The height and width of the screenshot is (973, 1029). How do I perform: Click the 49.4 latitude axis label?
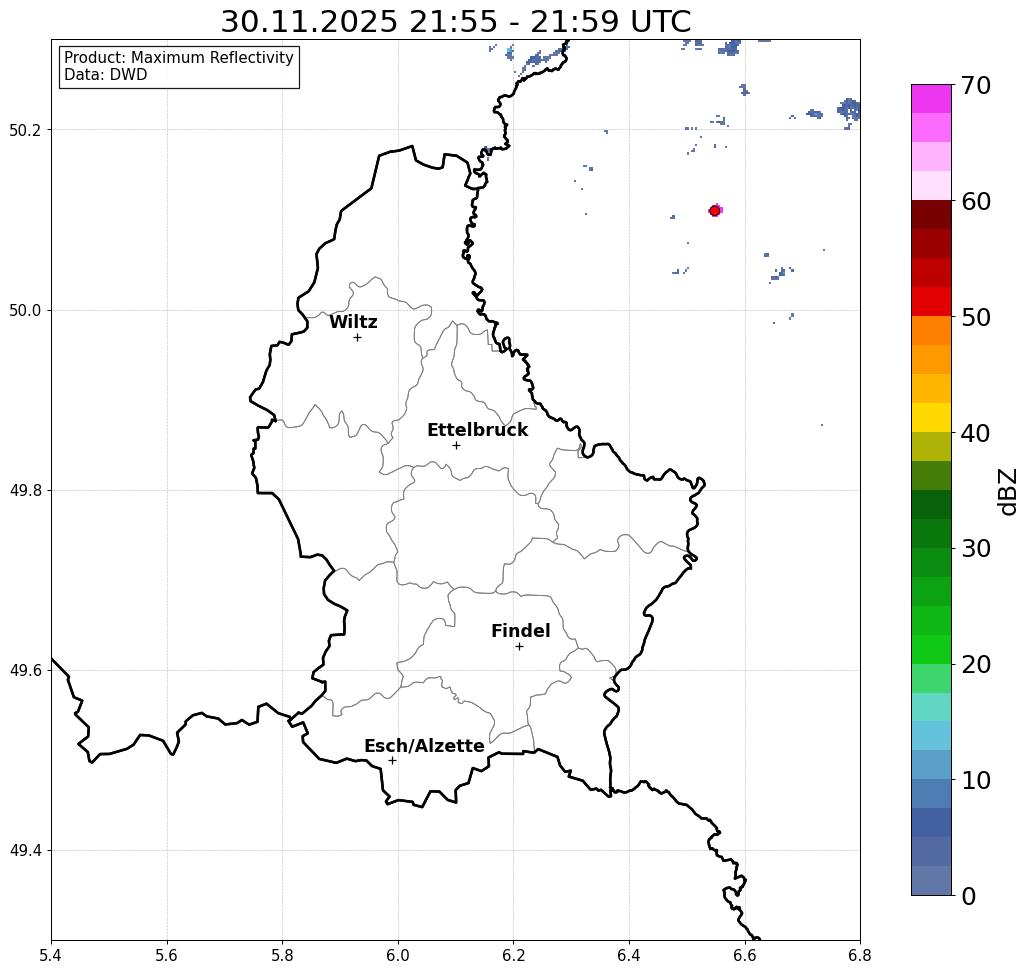coord(25,851)
